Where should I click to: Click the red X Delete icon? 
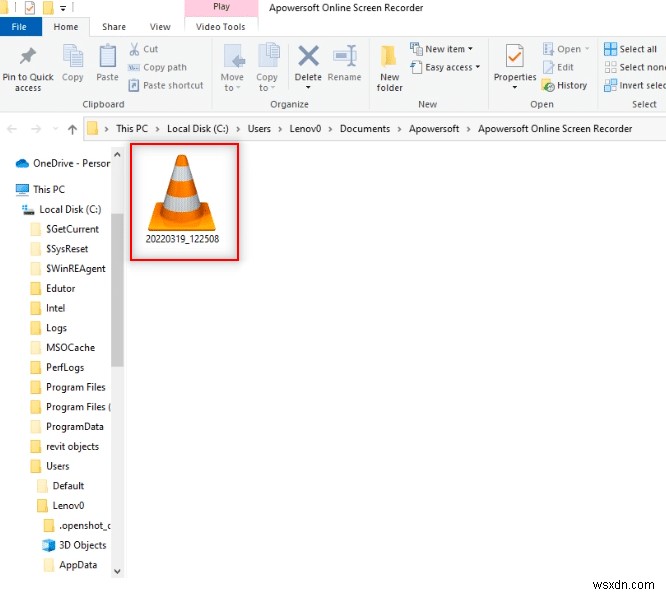pos(308,56)
